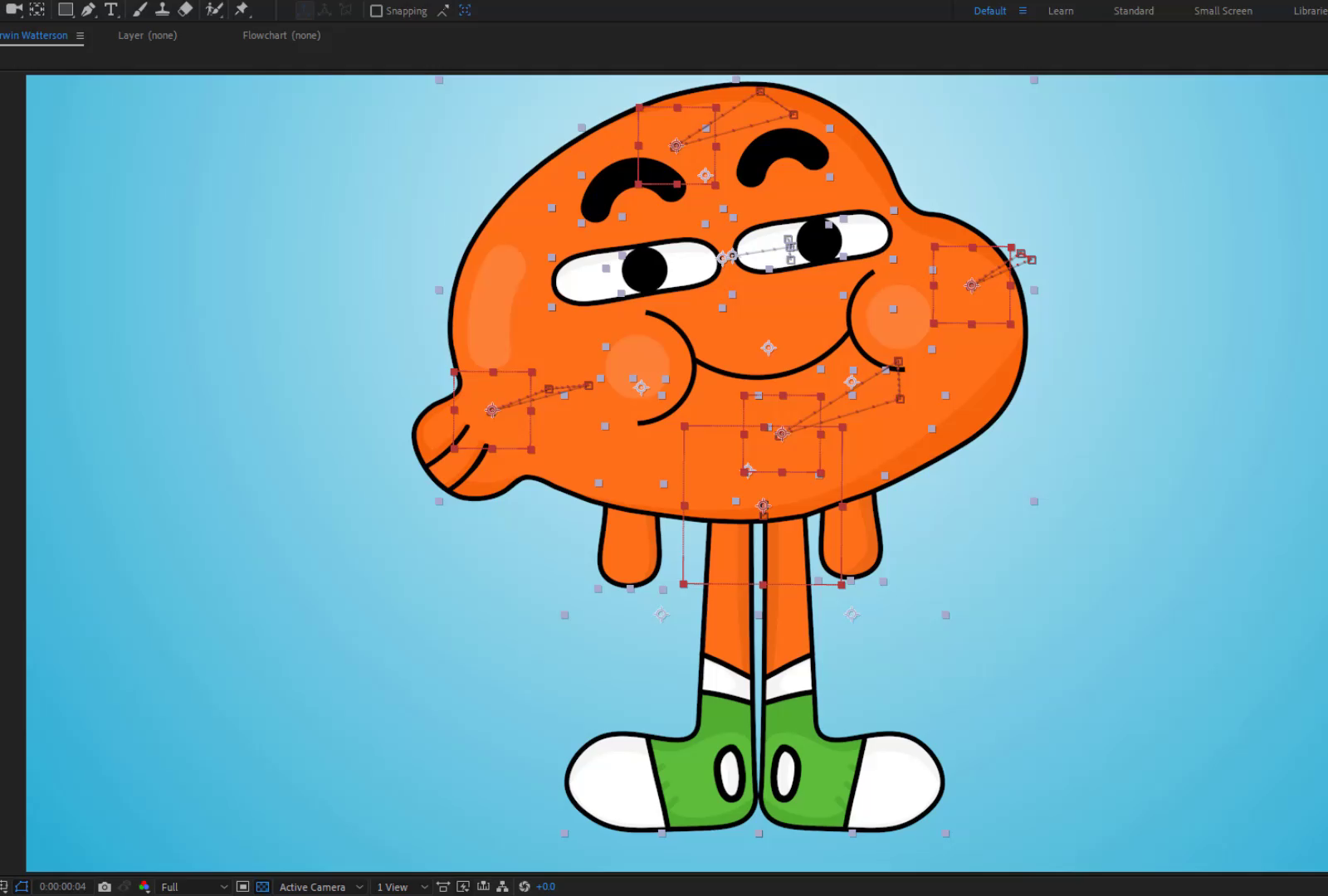Viewport: 1328px width, 896px height.
Task: Switch to the Learn workspace
Action: [x=1060, y=11]
